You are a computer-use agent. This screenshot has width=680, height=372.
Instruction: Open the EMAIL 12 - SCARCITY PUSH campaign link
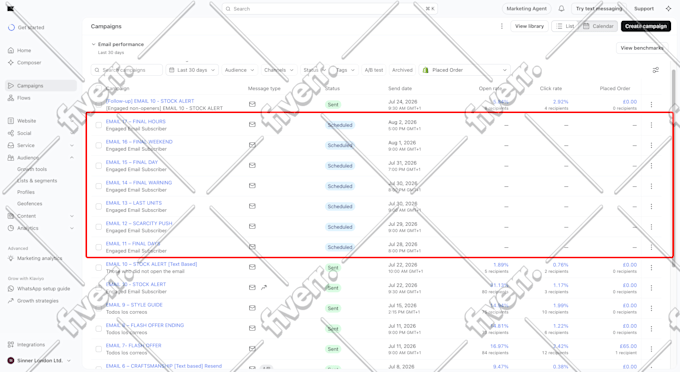click(139, 223)
